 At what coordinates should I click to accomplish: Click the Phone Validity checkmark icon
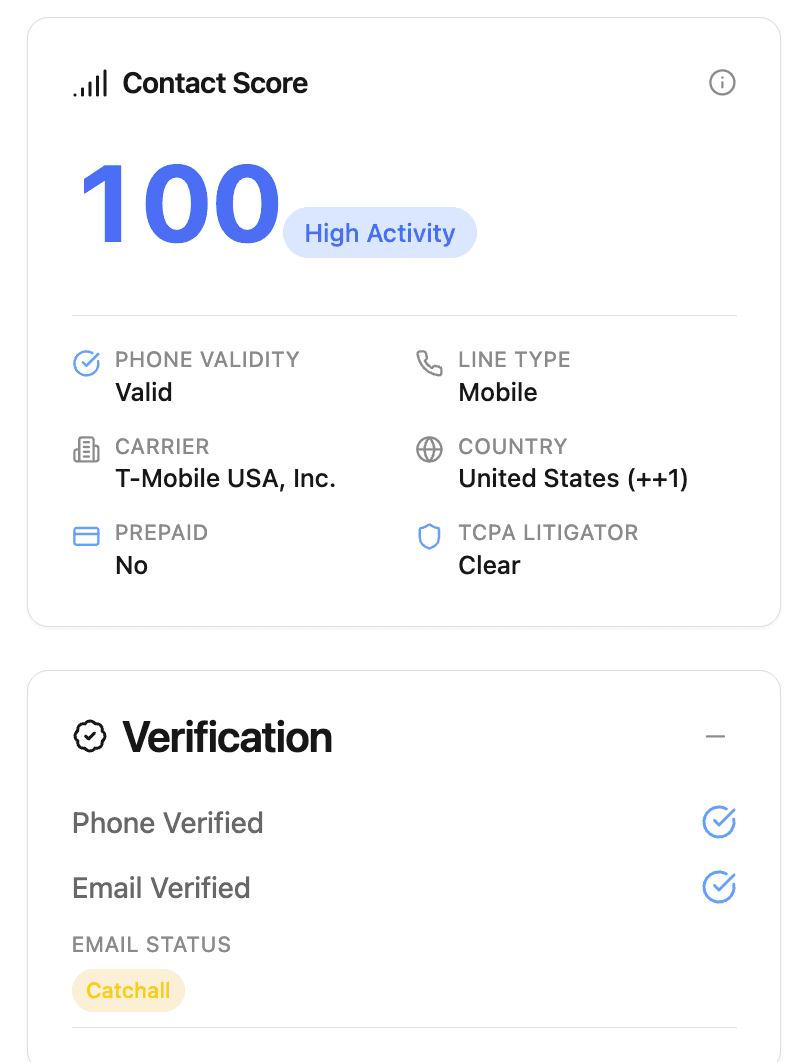(x=87, y=363)
